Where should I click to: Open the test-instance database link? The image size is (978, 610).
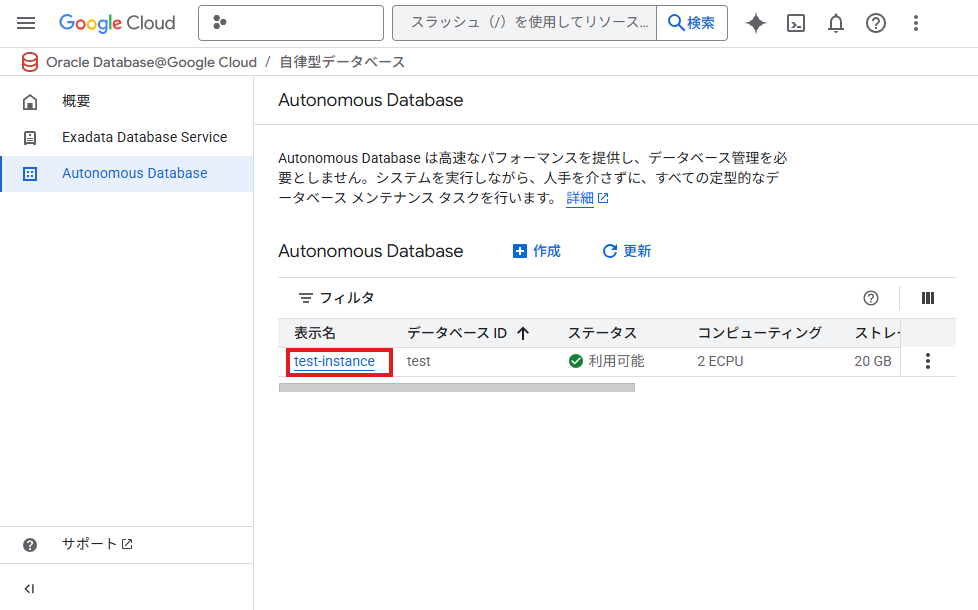[334, 361]
